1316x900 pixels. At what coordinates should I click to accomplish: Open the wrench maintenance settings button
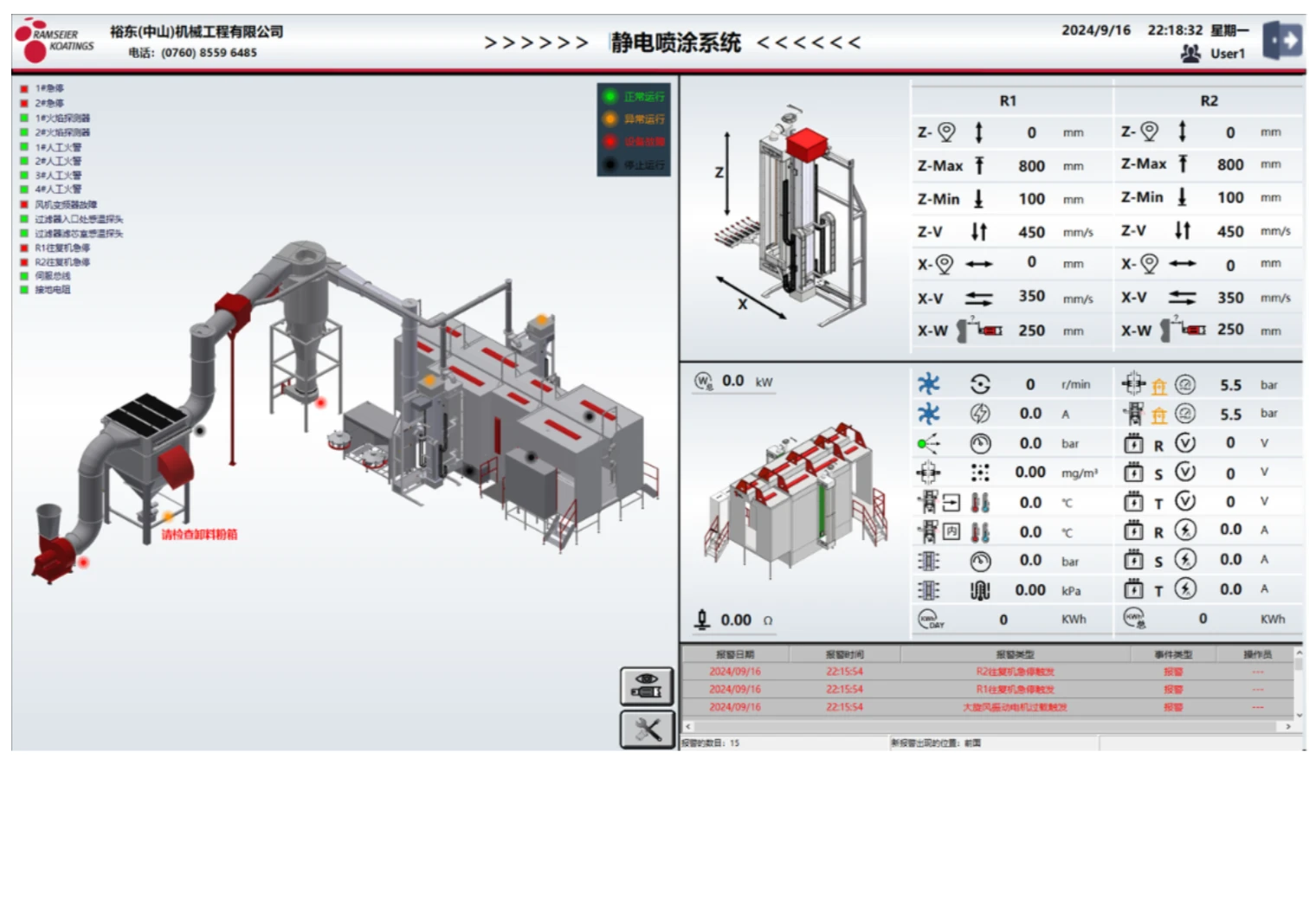pyautogui.click(x=647, y=730)
